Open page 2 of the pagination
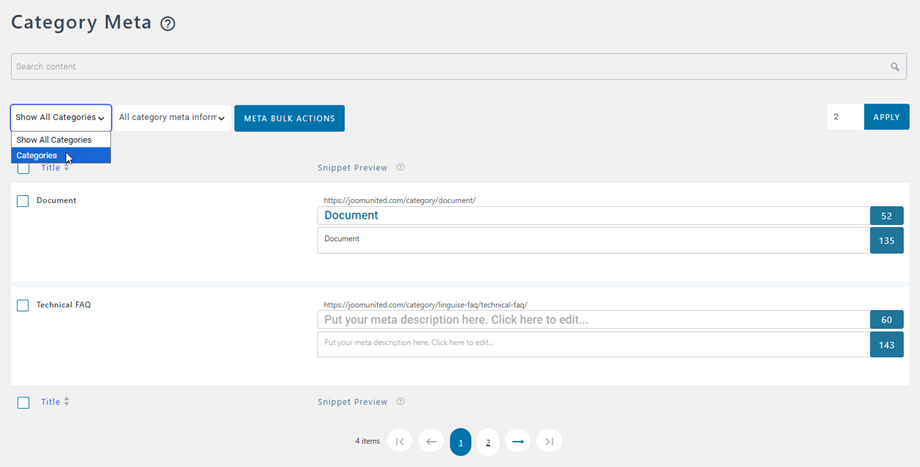 [488, 442]
